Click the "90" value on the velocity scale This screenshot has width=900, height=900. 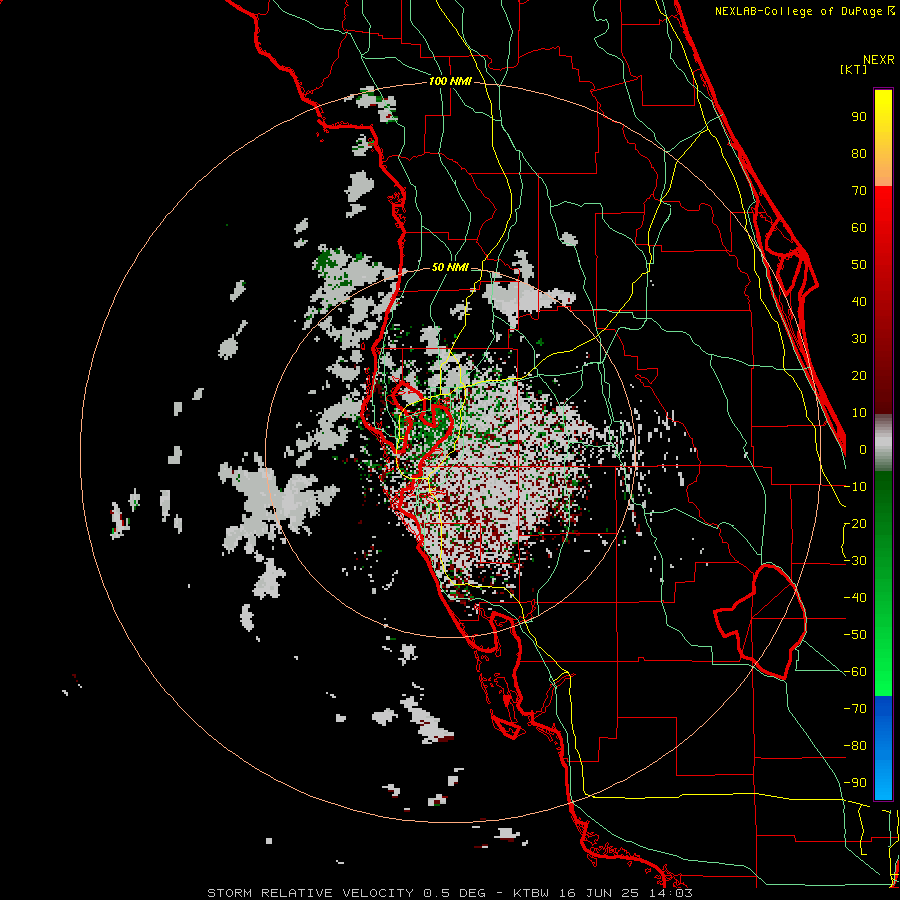(x=859, y=117)
